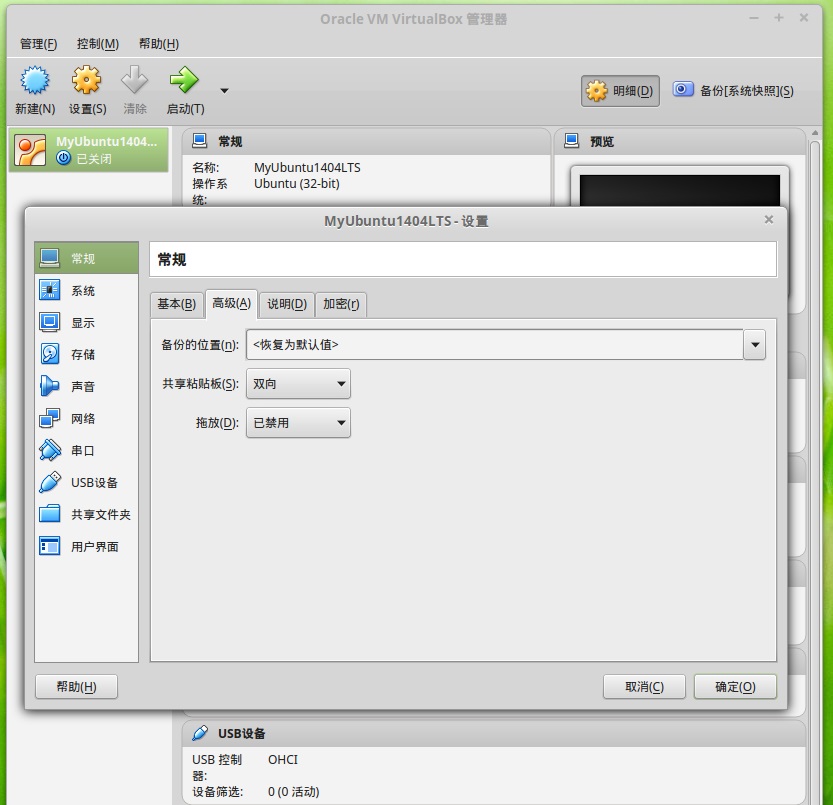
Task: Switch to the 基本(B) tab
Action: click(x=176, y=304)
